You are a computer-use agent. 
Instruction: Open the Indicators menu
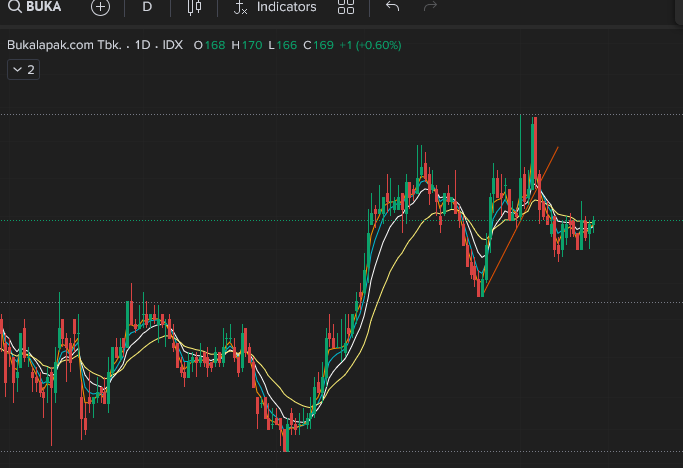coord(276,7)
